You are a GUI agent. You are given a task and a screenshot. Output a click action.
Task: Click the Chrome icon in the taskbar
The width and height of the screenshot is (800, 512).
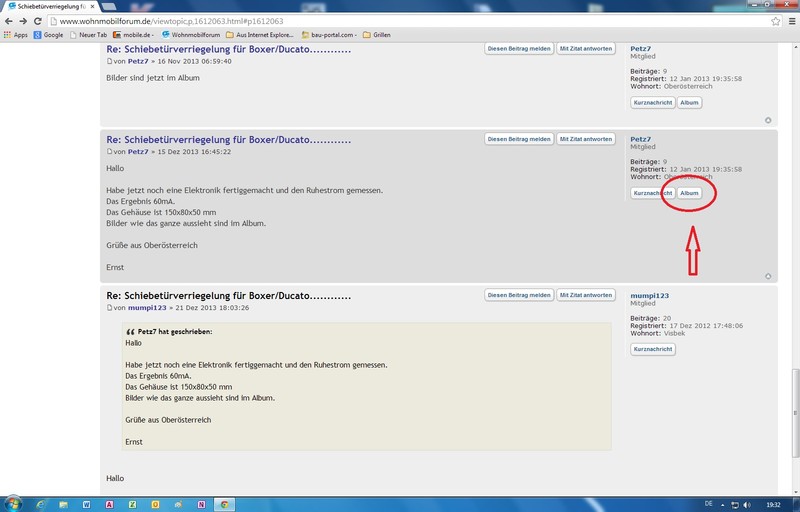pos(226,503)
